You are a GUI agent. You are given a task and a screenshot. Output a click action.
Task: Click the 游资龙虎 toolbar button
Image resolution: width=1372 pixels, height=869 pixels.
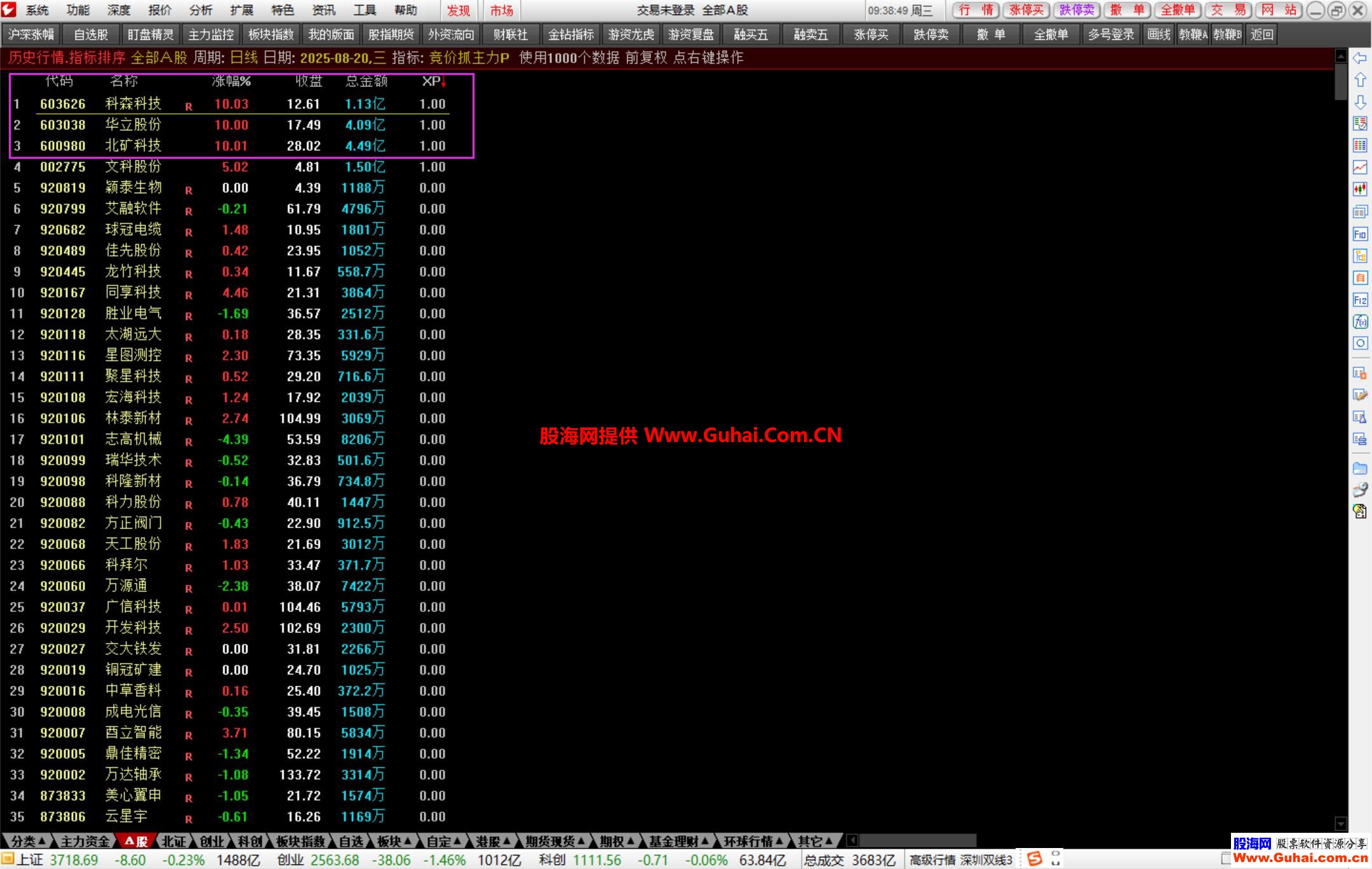(631, 35)
